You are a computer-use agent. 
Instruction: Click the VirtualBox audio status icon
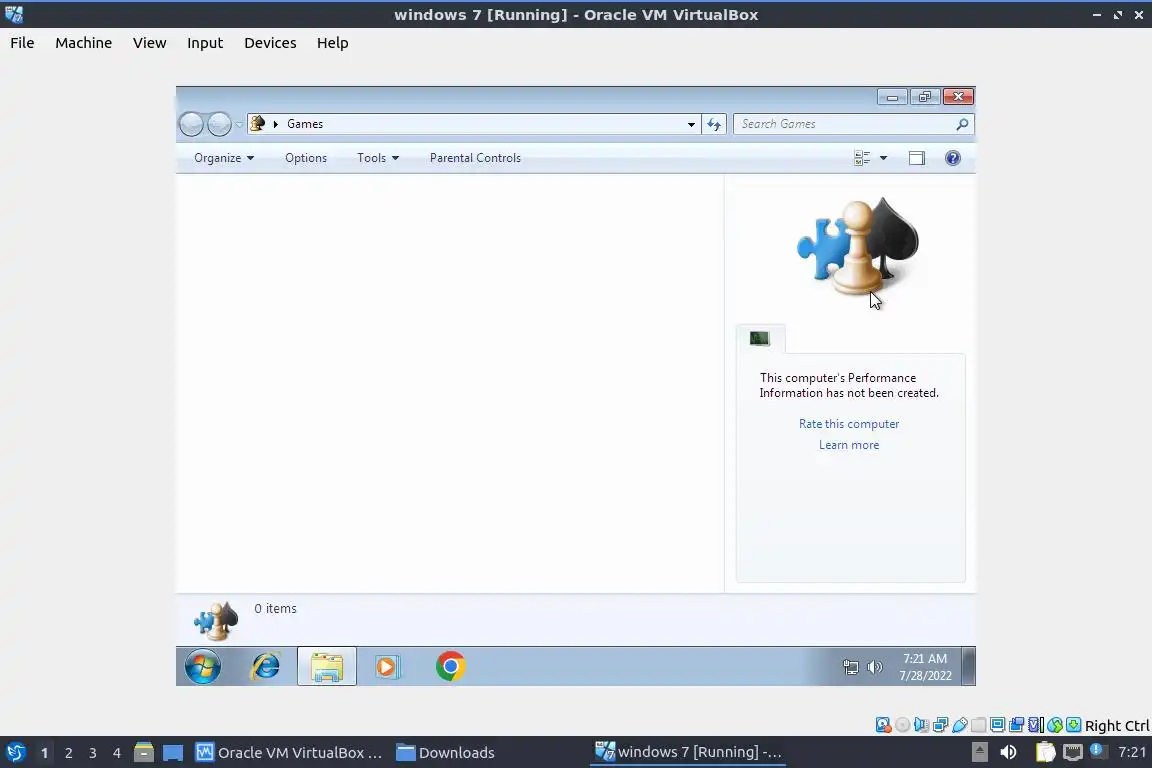click(921, 725)
